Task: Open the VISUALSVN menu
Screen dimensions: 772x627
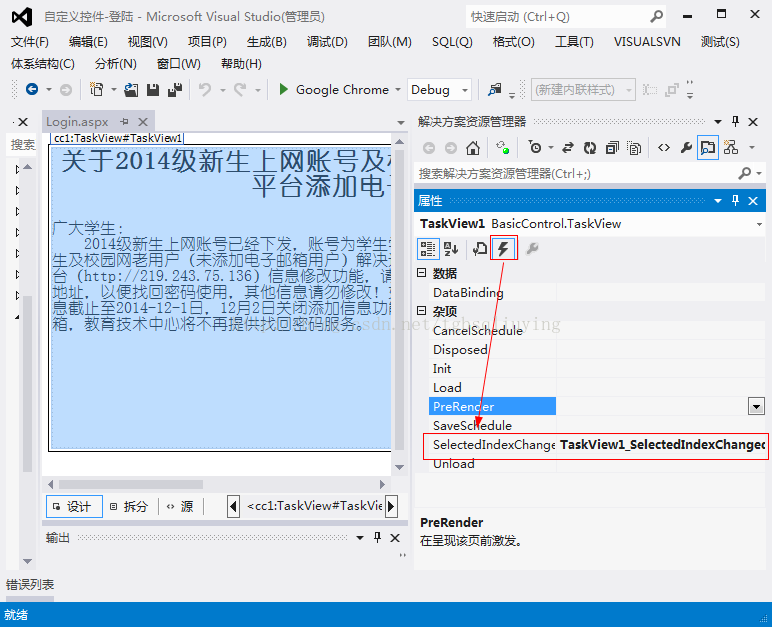Action: [647, 42]
